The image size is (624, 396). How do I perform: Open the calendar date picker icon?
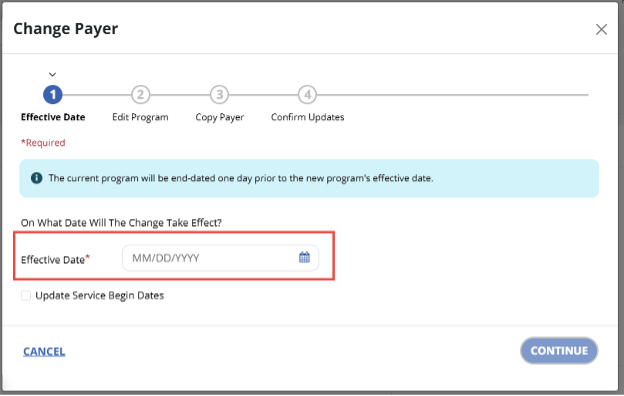(304, 257)
